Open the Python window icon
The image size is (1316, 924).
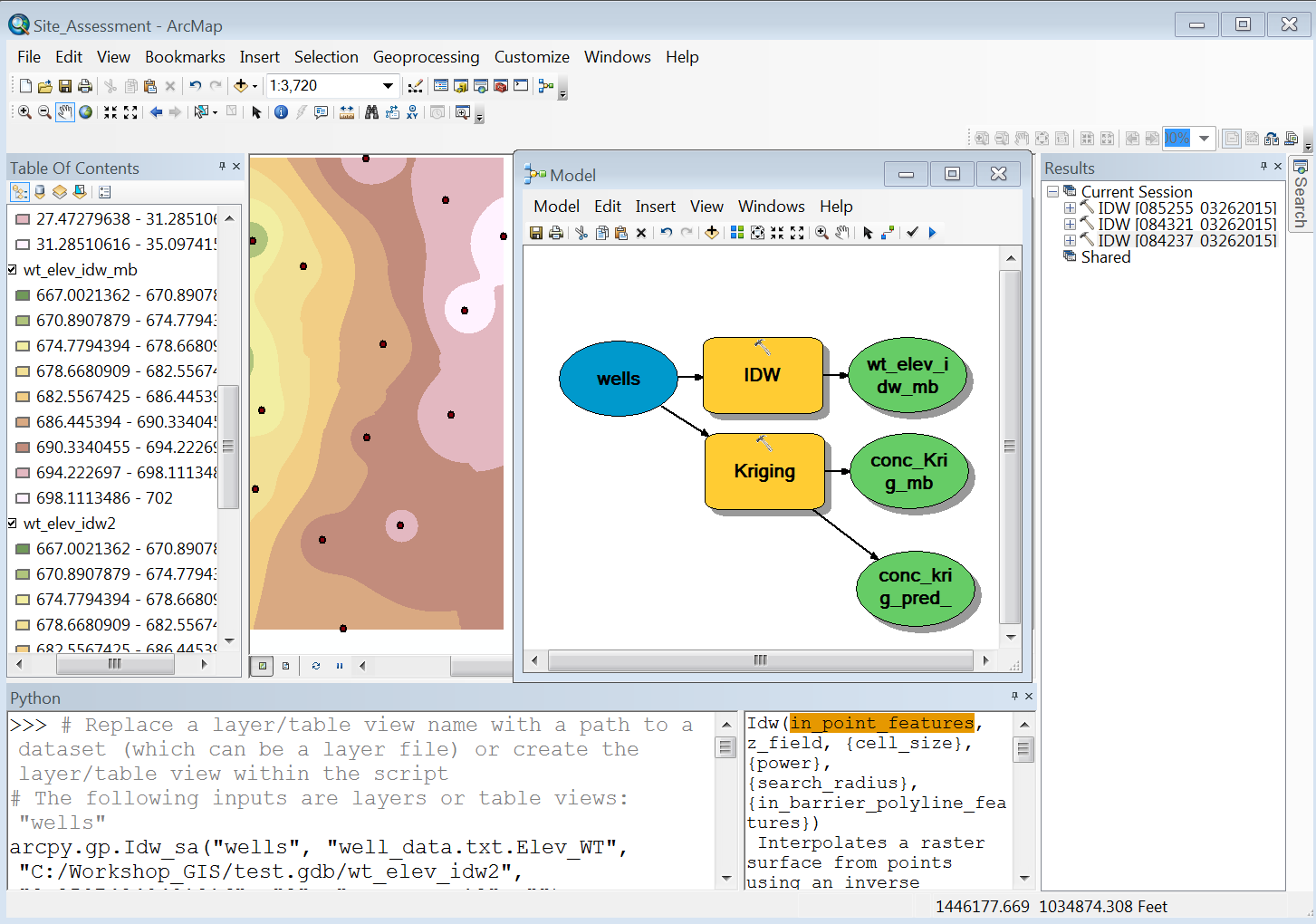point(521,86)
